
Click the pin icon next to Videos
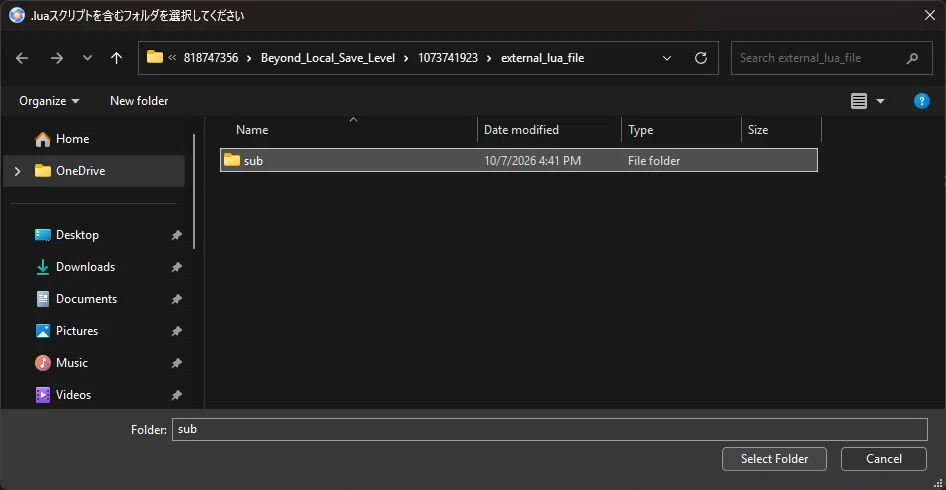coord(176,395)
